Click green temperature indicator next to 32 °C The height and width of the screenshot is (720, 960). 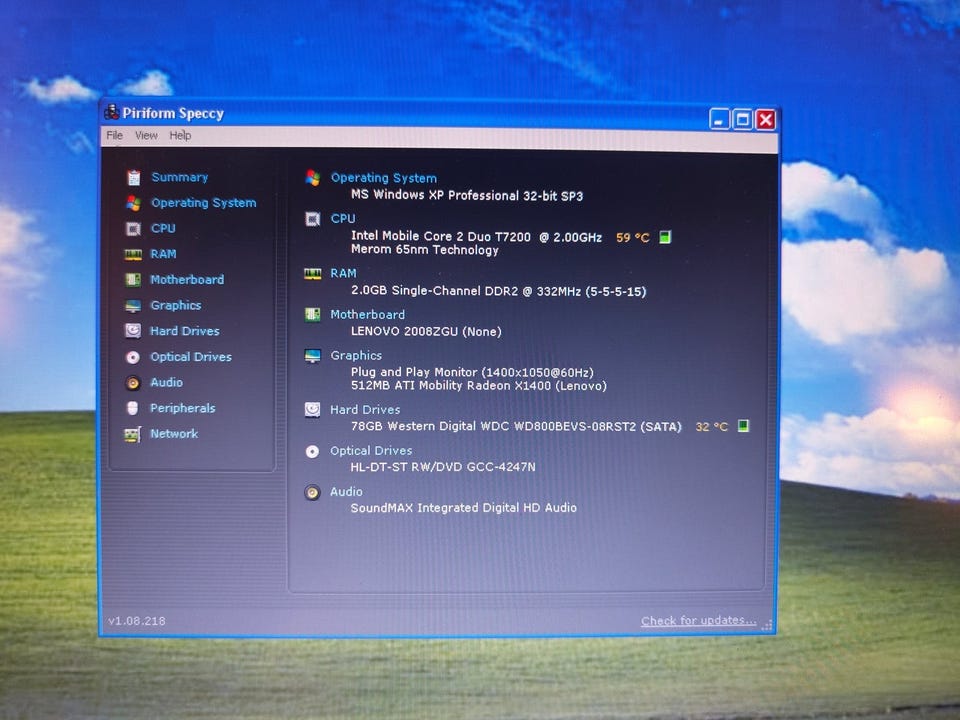pos(743,426)
